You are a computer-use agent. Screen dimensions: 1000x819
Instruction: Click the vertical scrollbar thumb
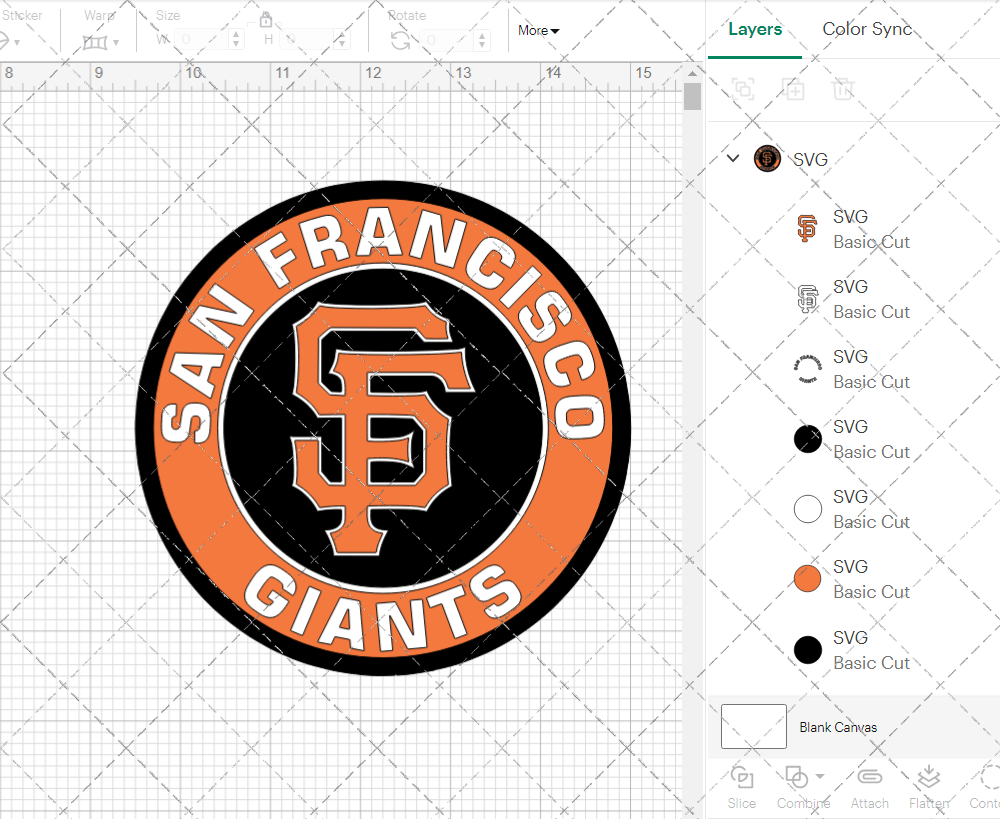tap(692, 98)
